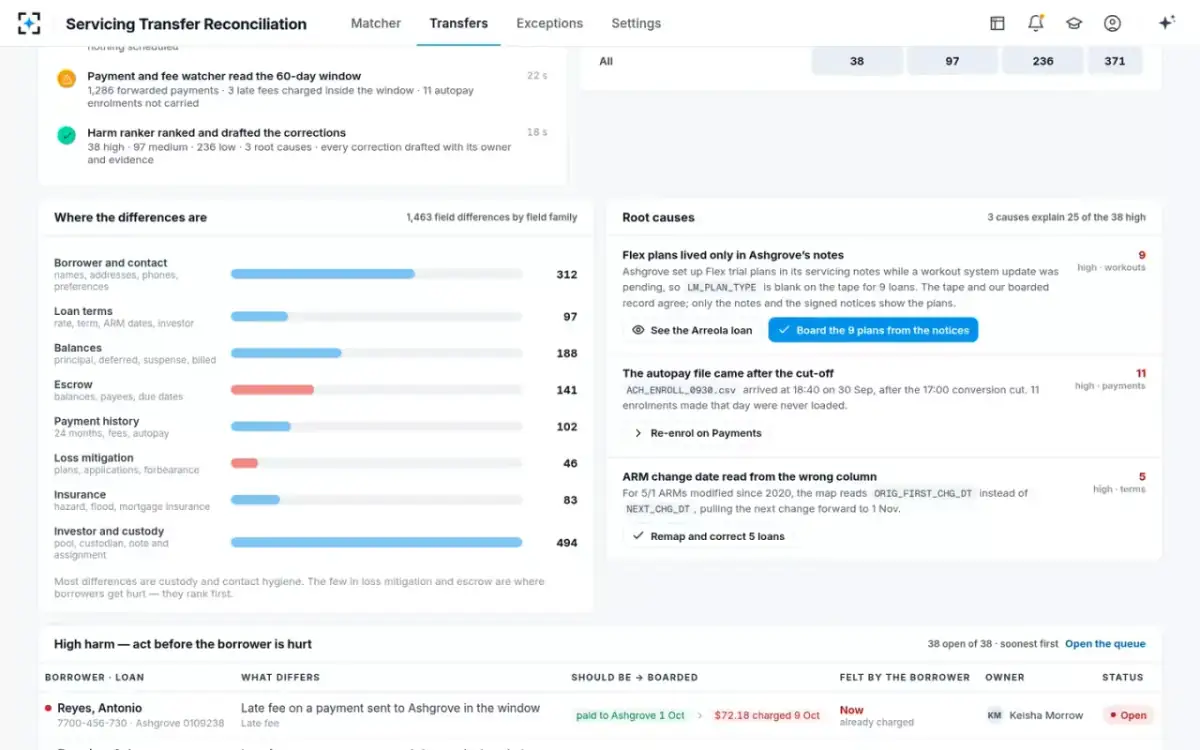Click Keisha Morrow's KM avatar
This screenshot has height=750, width=1200.
click(994, 715)
